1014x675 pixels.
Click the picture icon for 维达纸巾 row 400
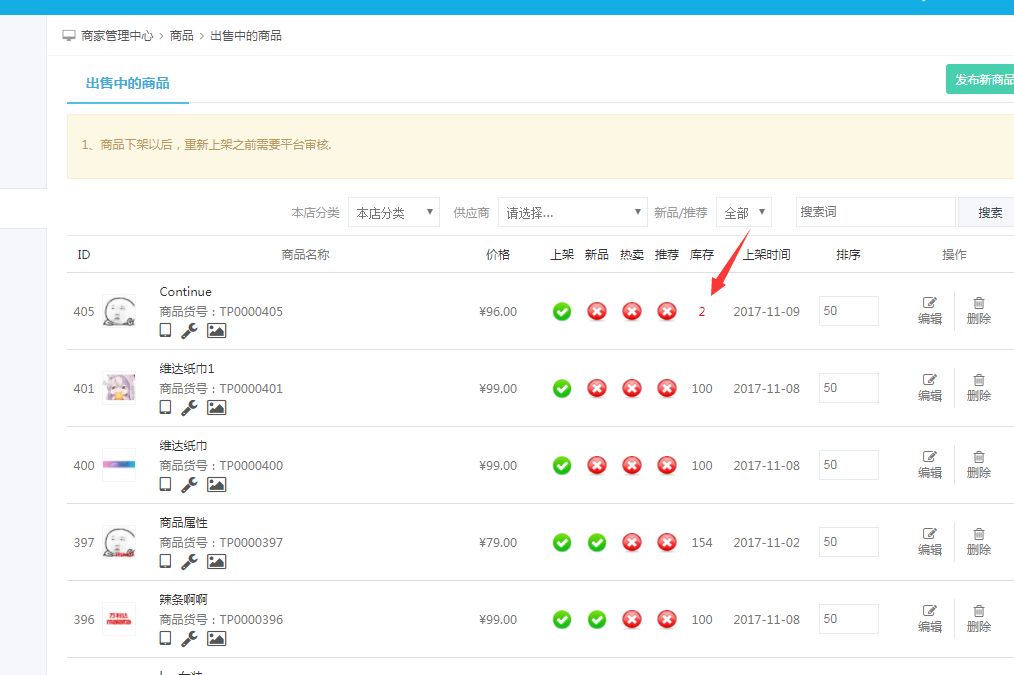click(x=216, y=484)
